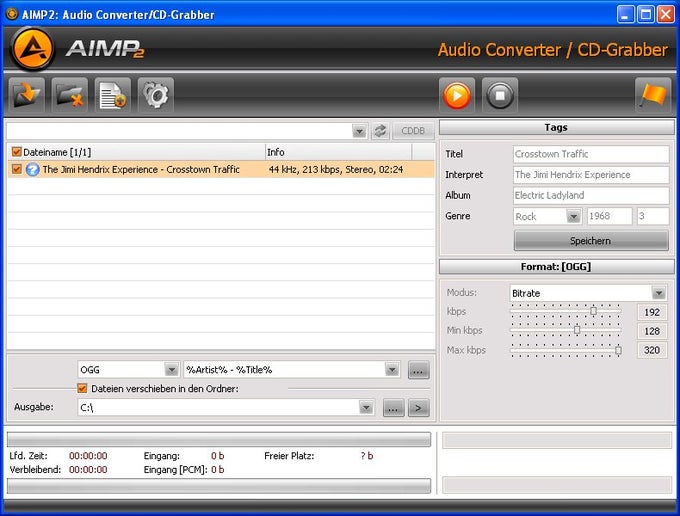The width and height of the screenshot is (680, 516).
Task: Click the Info column header
Action: pos(338,152)
